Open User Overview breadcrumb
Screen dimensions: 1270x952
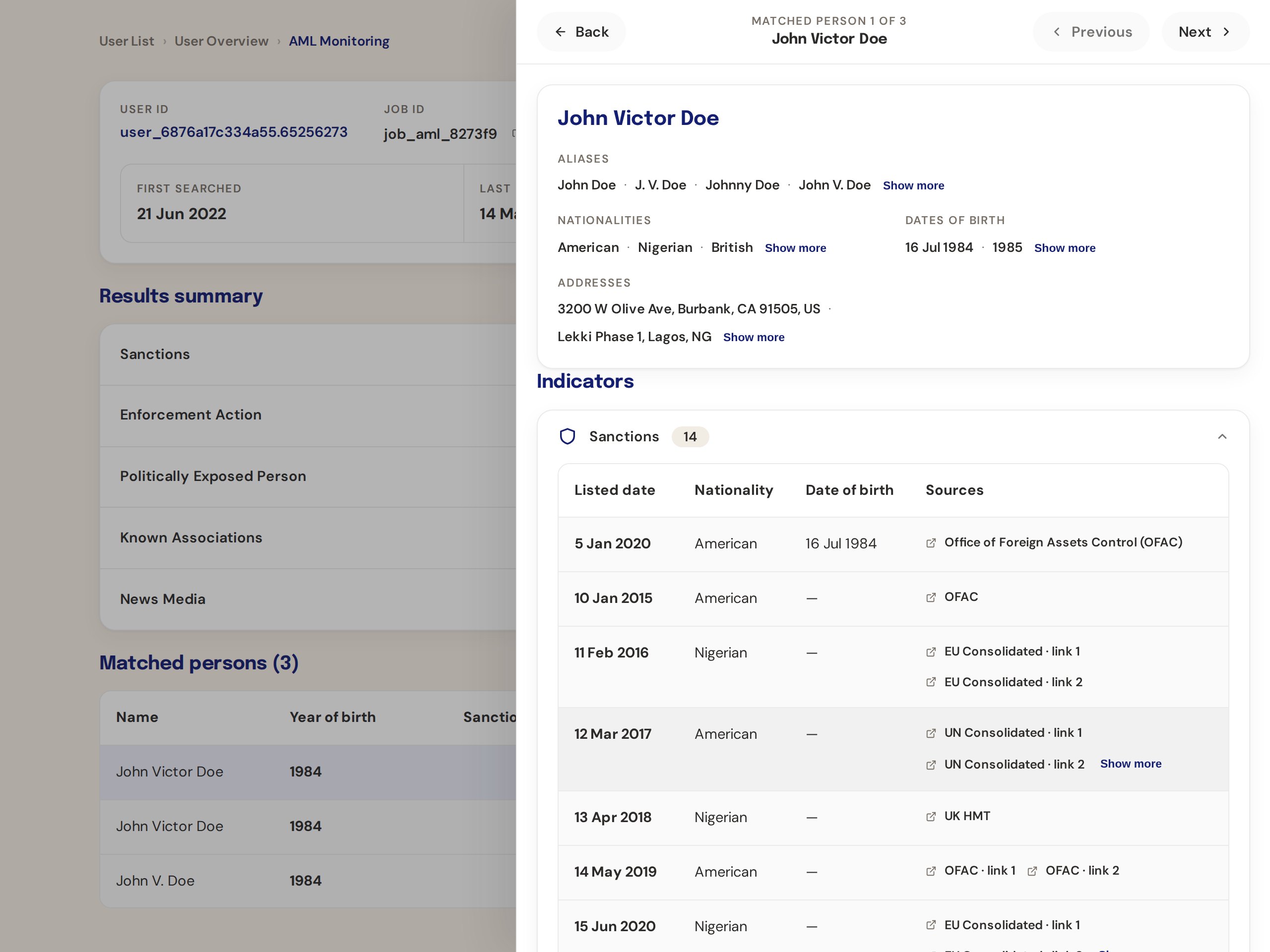221,41
